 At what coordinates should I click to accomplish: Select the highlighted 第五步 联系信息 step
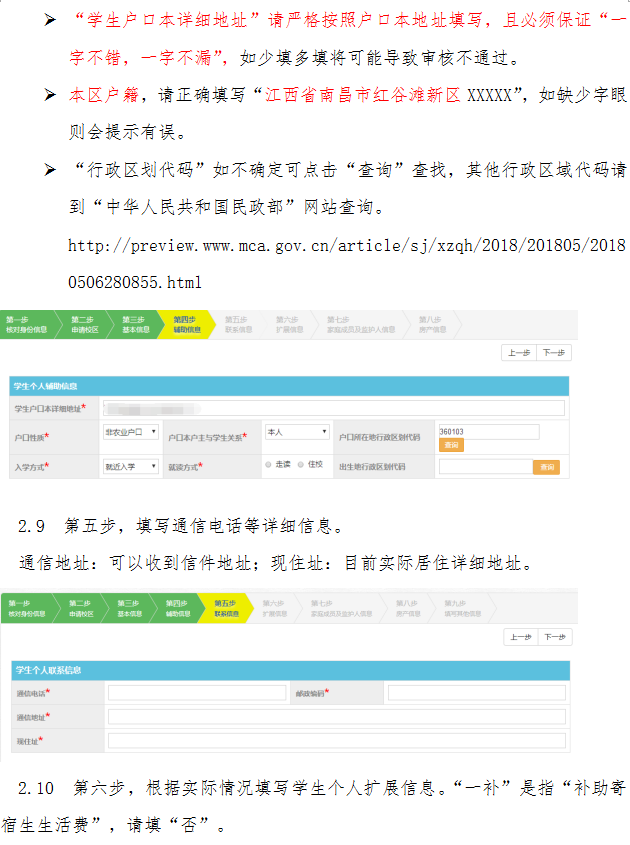(x=226, y=608)
